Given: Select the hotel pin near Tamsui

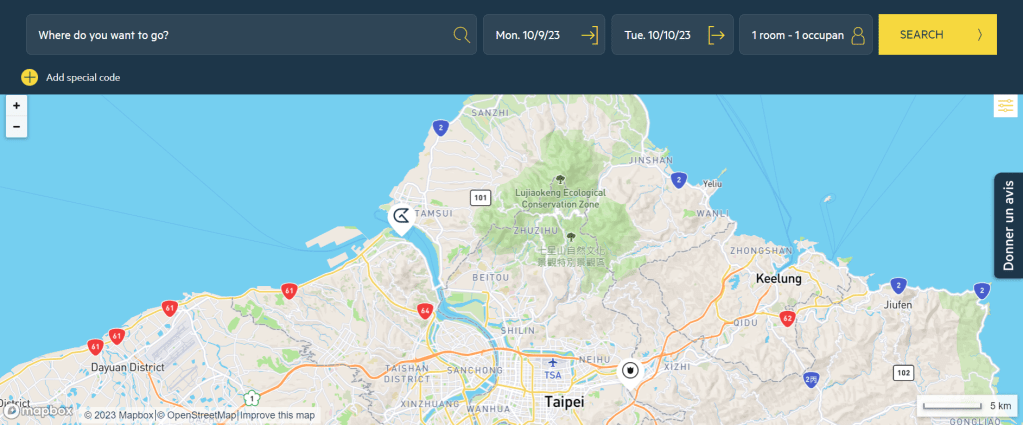Looking at the screenshot, I should tap(401, 217).
